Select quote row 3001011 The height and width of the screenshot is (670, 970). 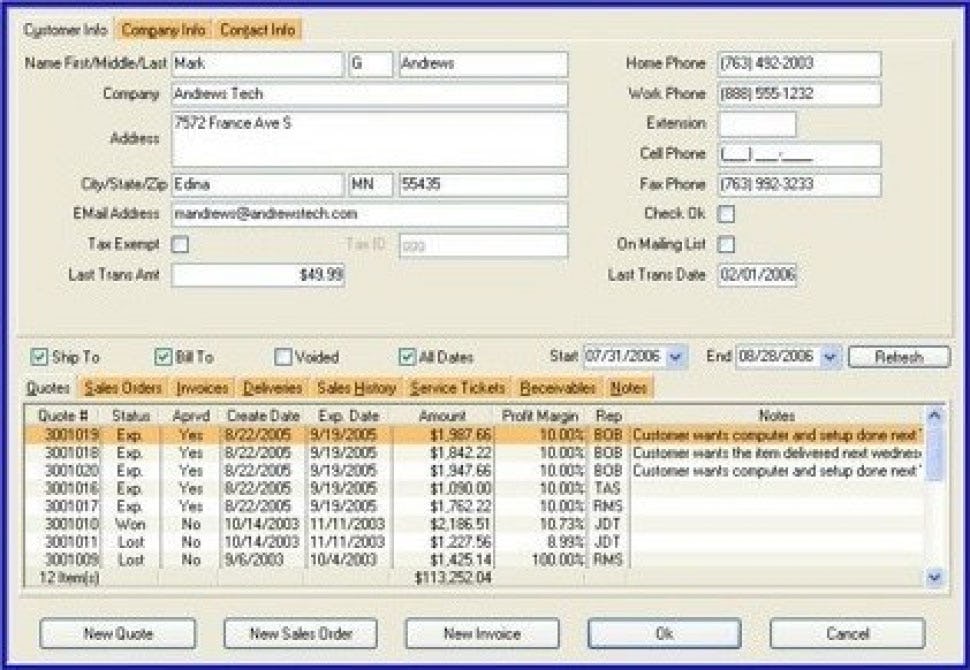(x=474, y=542)
